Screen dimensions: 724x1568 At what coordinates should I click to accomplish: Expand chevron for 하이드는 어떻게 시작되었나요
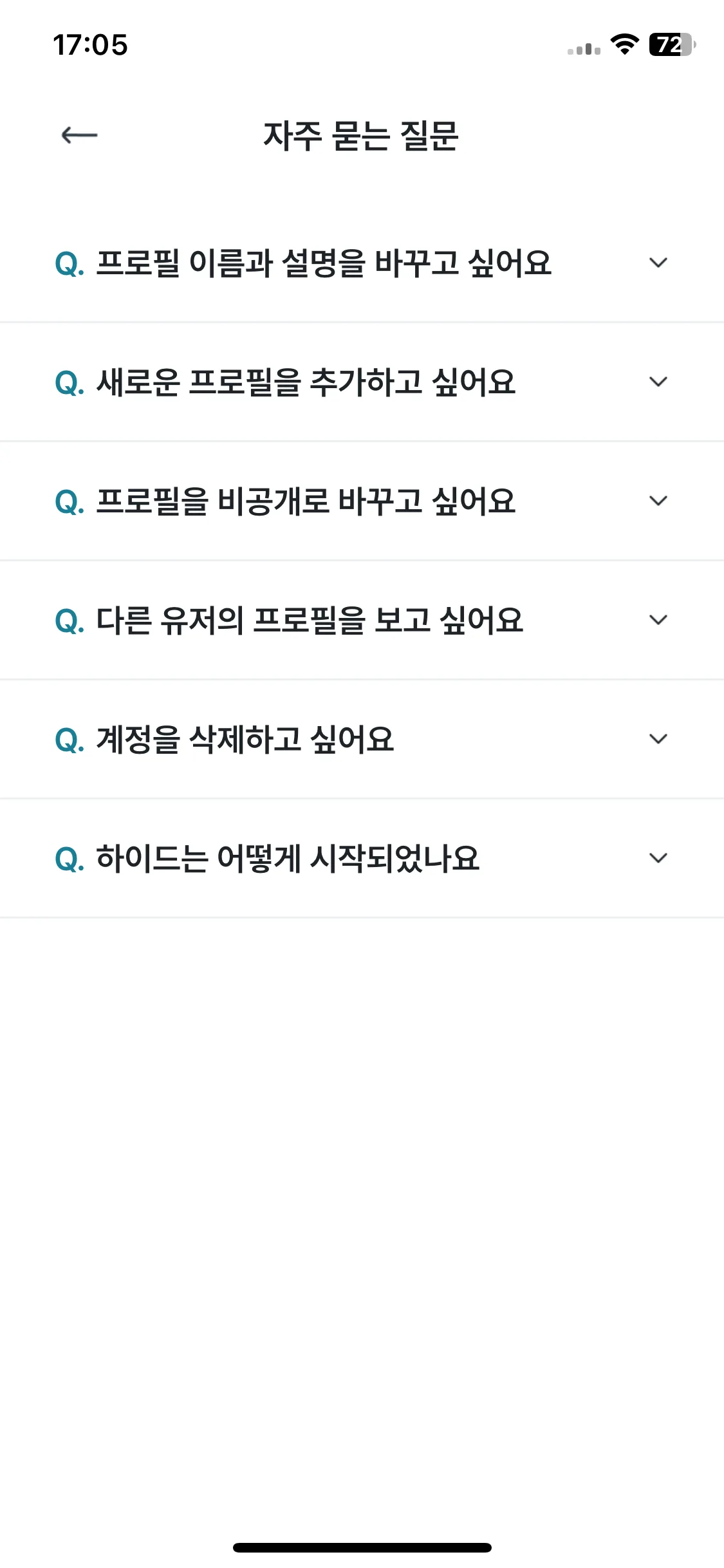pyautogui.click(x=658, y=858)
